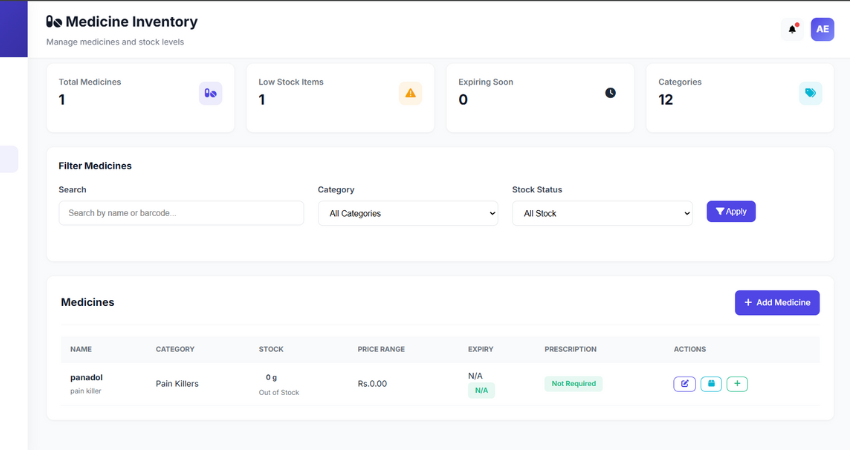Focus the search by name or barcode field
The height and width of the screenshot is (450, 850).
coord(181,213)
